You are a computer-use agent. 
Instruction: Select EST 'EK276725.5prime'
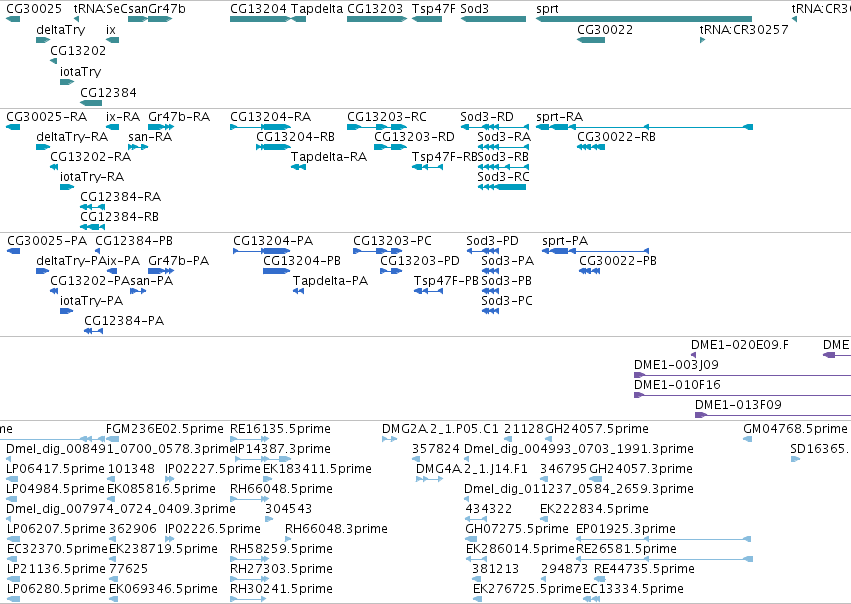[528, 589]
